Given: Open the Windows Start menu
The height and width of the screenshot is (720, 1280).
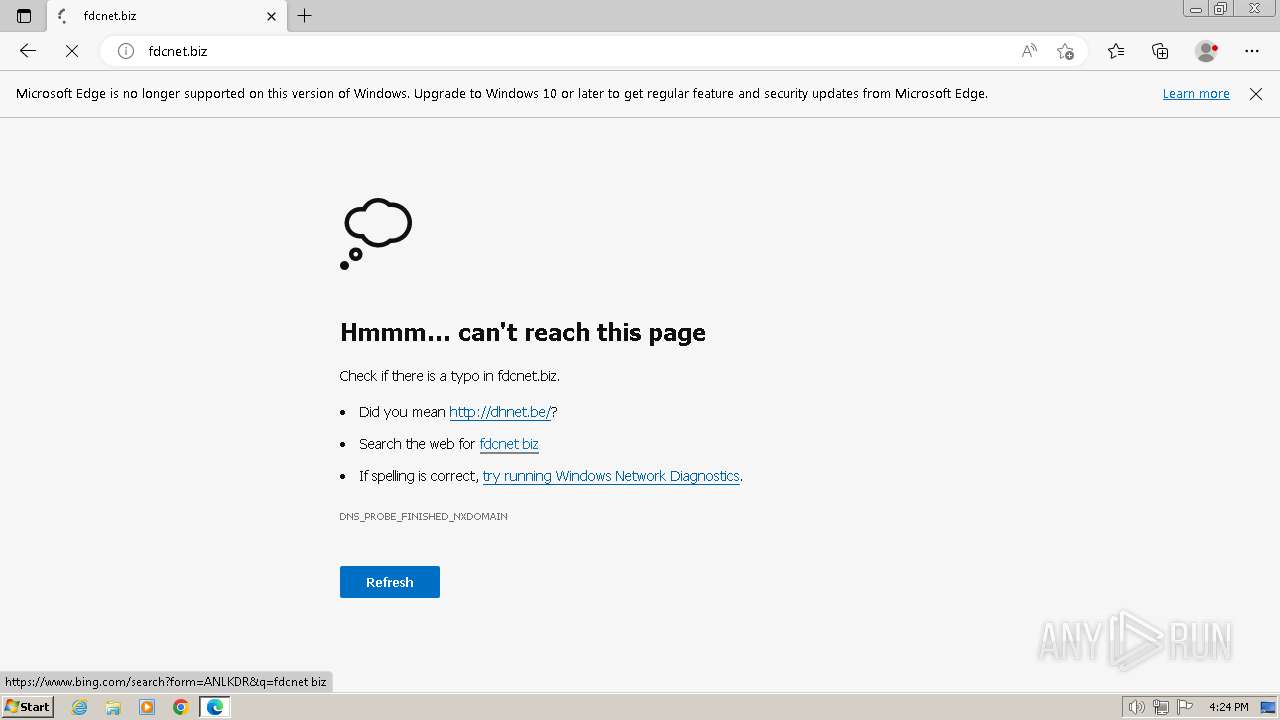Looking at the screenshot, I should click(27, 707).
